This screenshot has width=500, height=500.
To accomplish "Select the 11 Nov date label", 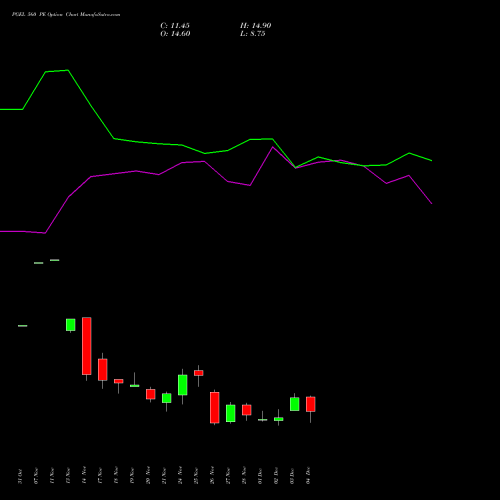I will point(52,476).
